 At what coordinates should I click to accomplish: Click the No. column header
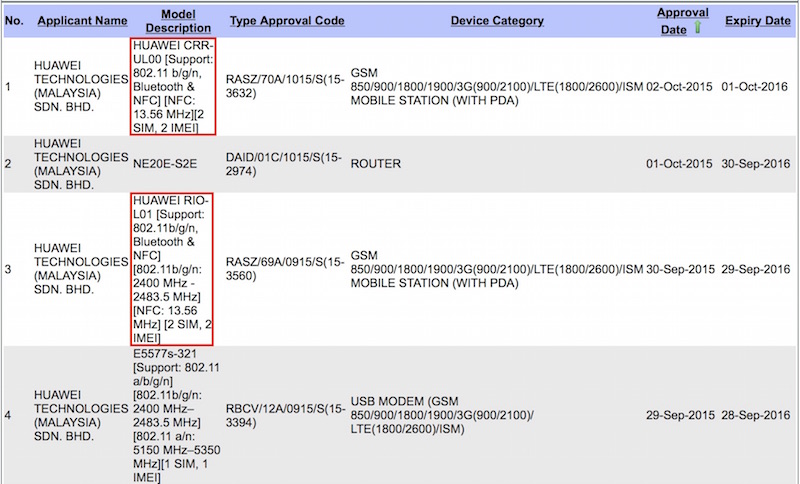pyautogui.click(x=14, y=21)
